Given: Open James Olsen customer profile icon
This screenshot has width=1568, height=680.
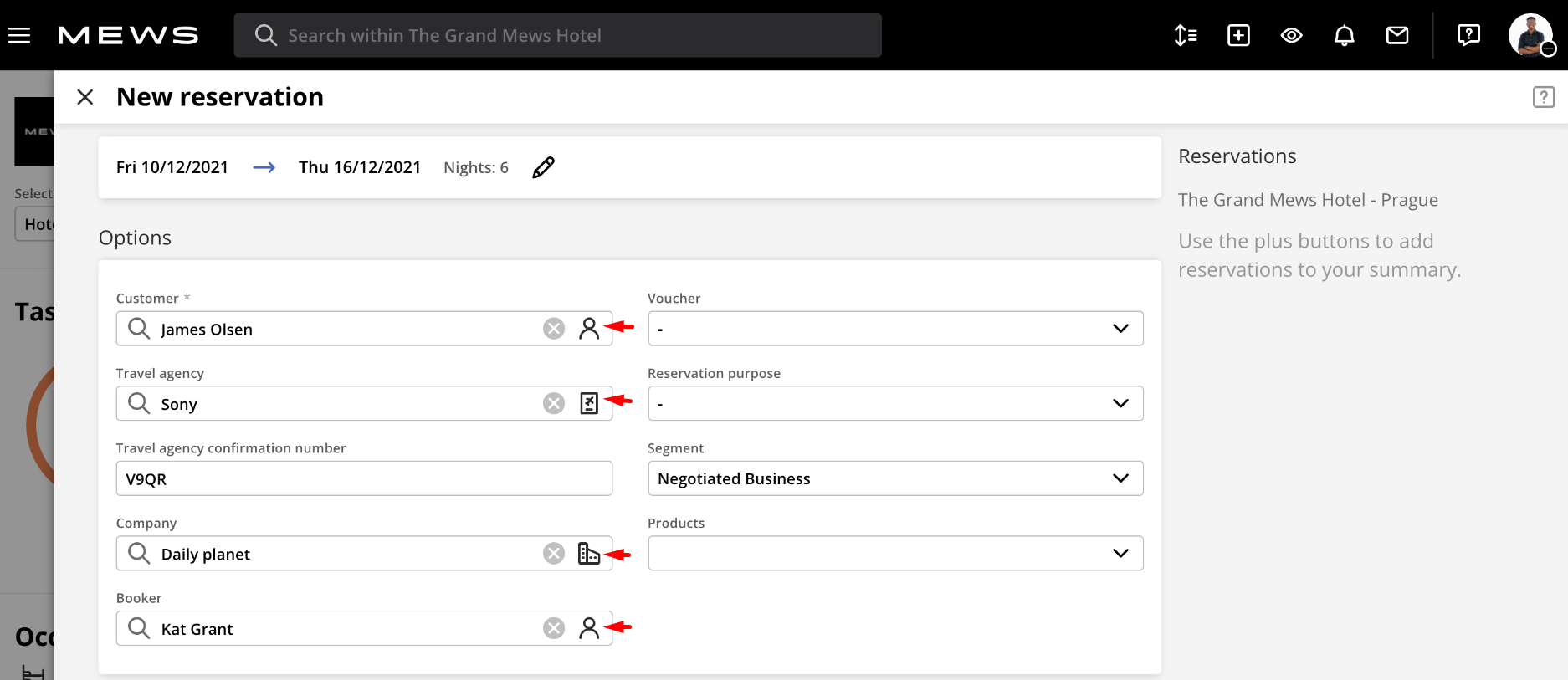Looking at the screenshot, I should [x=589, y=329].
